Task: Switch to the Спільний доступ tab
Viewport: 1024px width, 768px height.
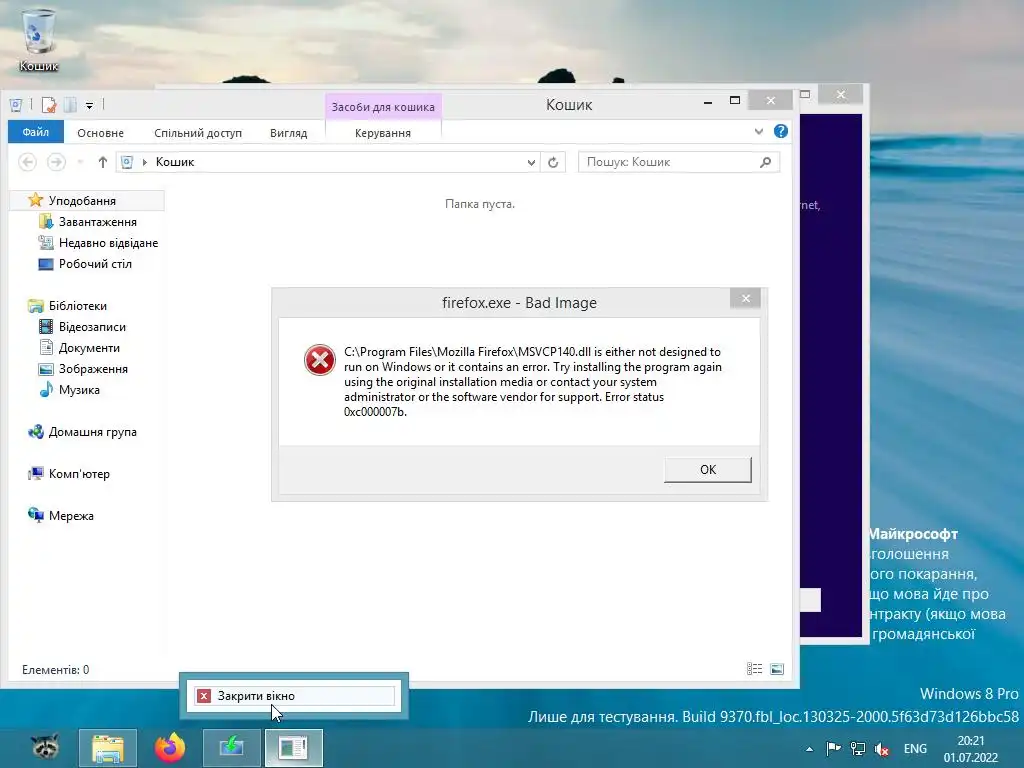Action: (x=198, y=133)
